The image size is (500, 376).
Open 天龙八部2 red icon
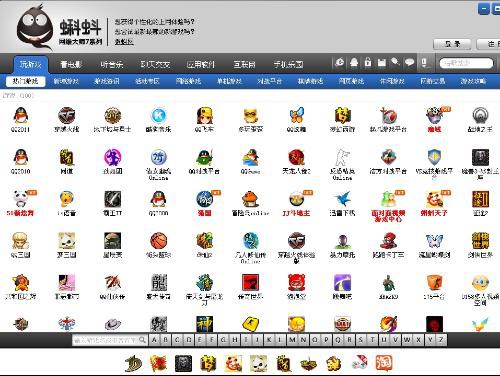(x=296, y=157)
